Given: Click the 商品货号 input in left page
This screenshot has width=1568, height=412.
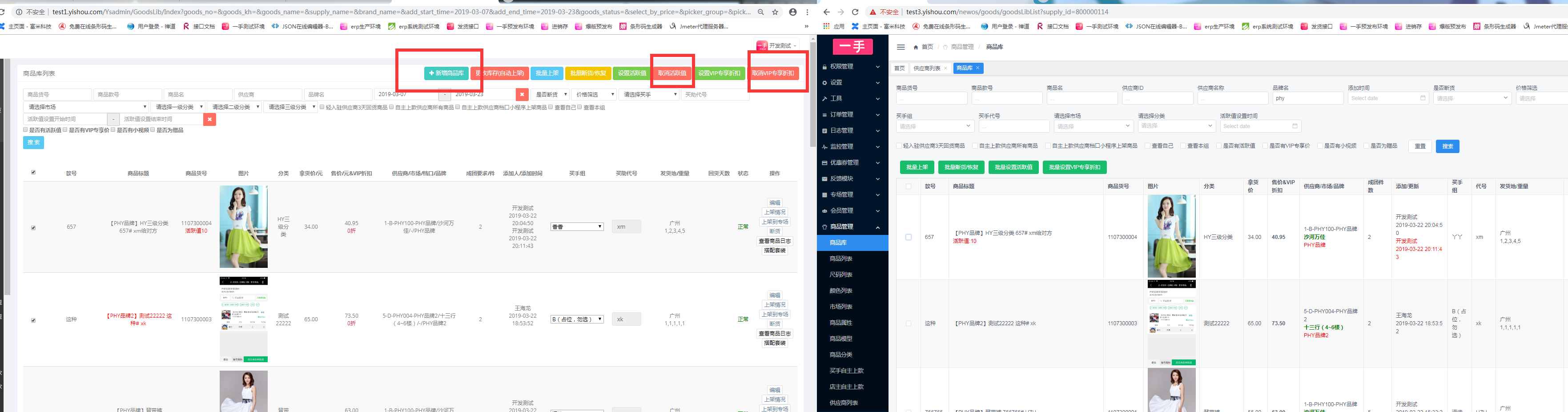Looking at the screenshot, I should click(57, 94).
